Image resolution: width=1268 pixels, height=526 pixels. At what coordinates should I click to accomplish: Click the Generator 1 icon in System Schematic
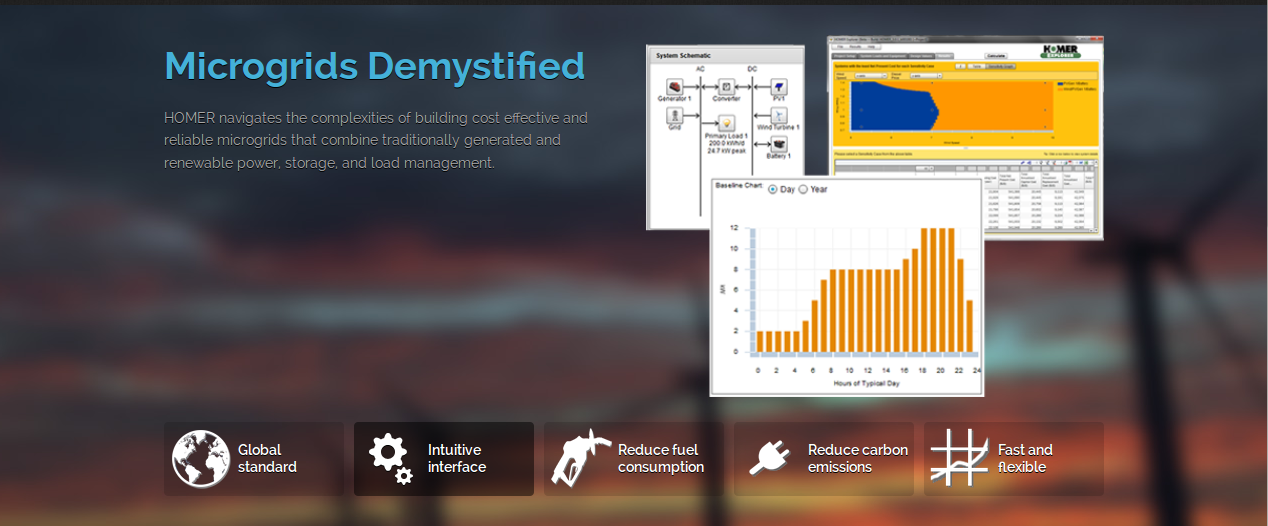[673, 87]
